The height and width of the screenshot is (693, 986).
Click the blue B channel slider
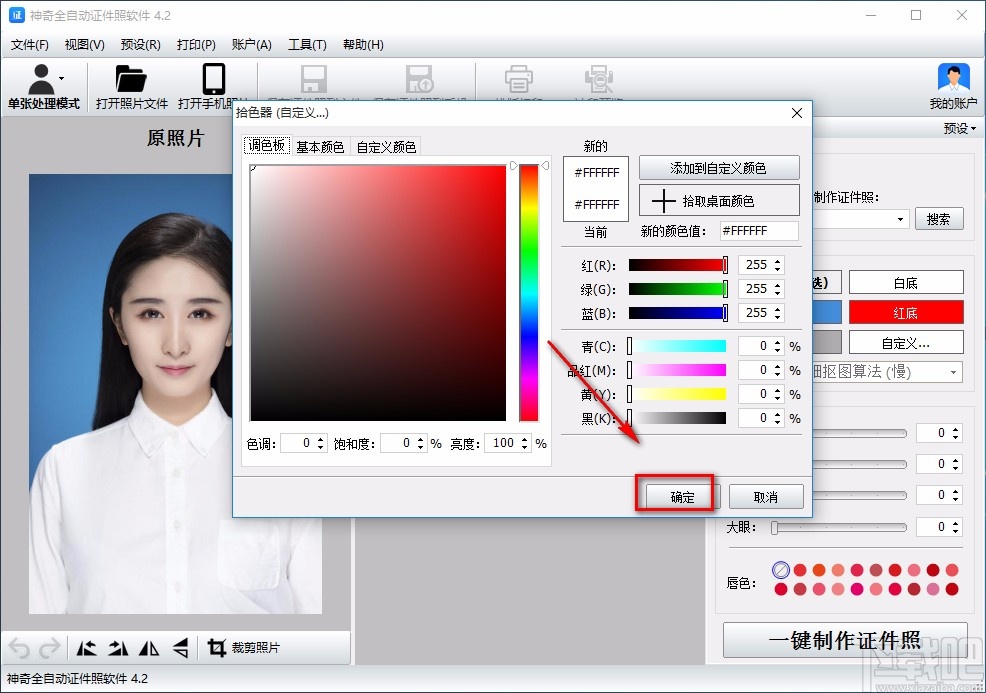[678, 313]
